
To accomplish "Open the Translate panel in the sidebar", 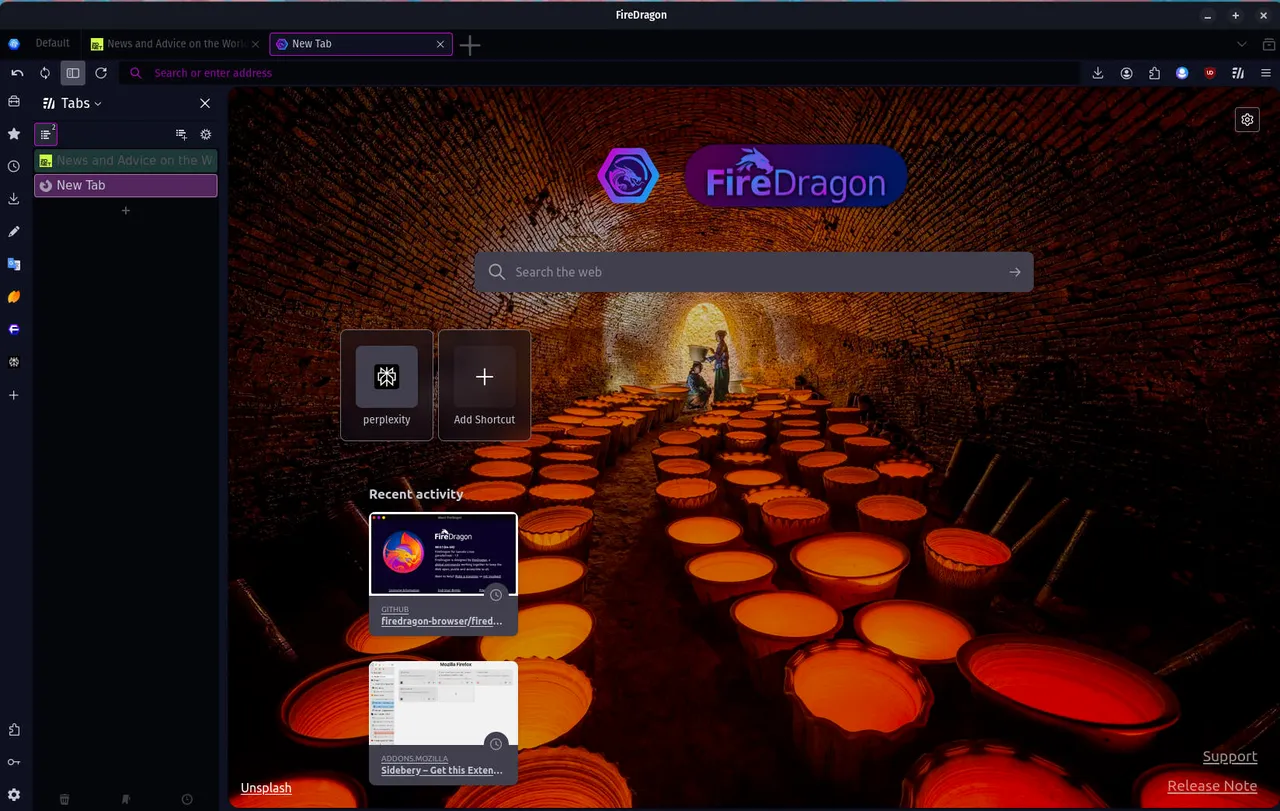I will point(14,265).
